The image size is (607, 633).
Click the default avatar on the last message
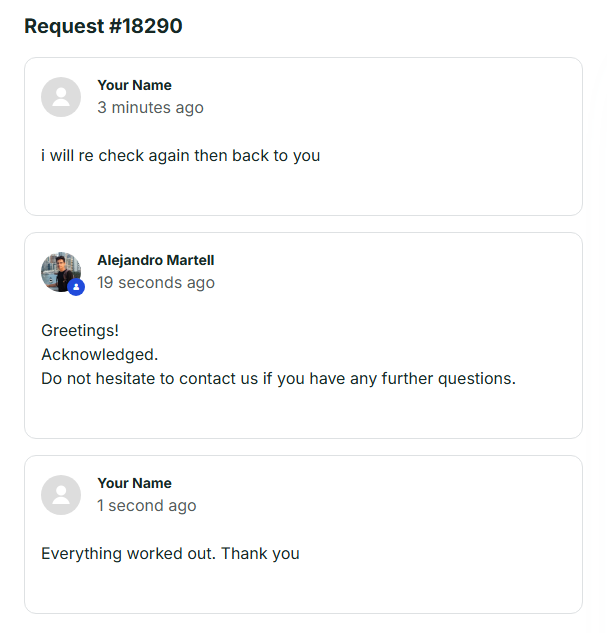[x=61, y=495]
